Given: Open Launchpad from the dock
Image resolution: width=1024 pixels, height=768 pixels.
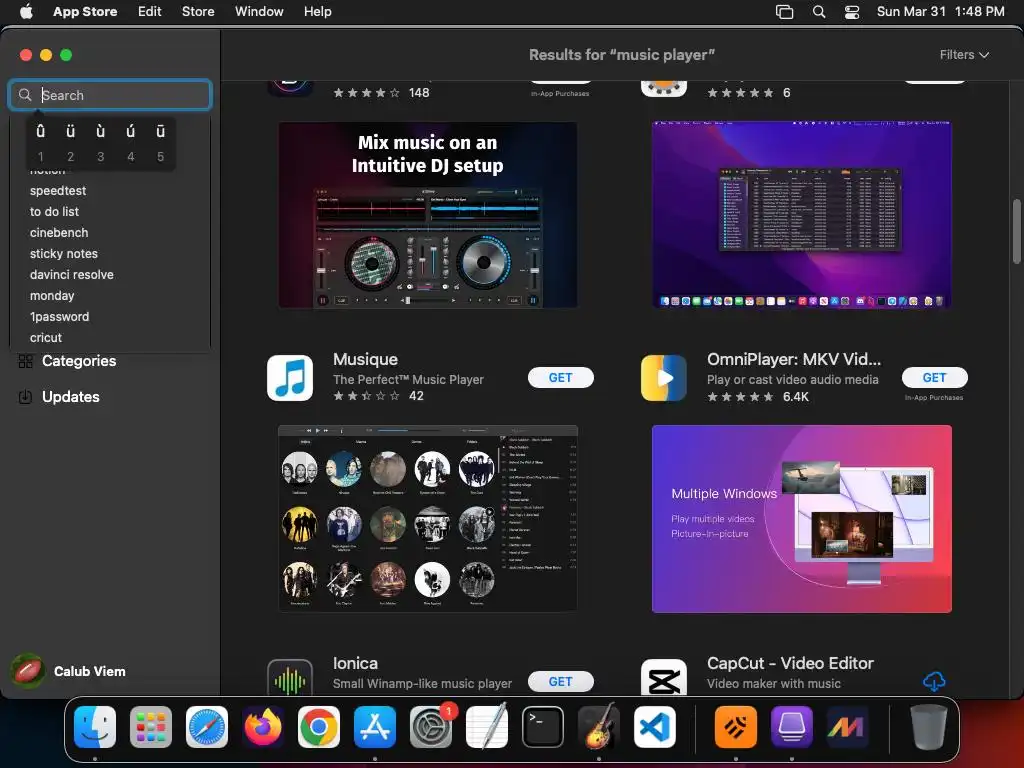Looking at the screenshot, I should (x=151, y=727).
